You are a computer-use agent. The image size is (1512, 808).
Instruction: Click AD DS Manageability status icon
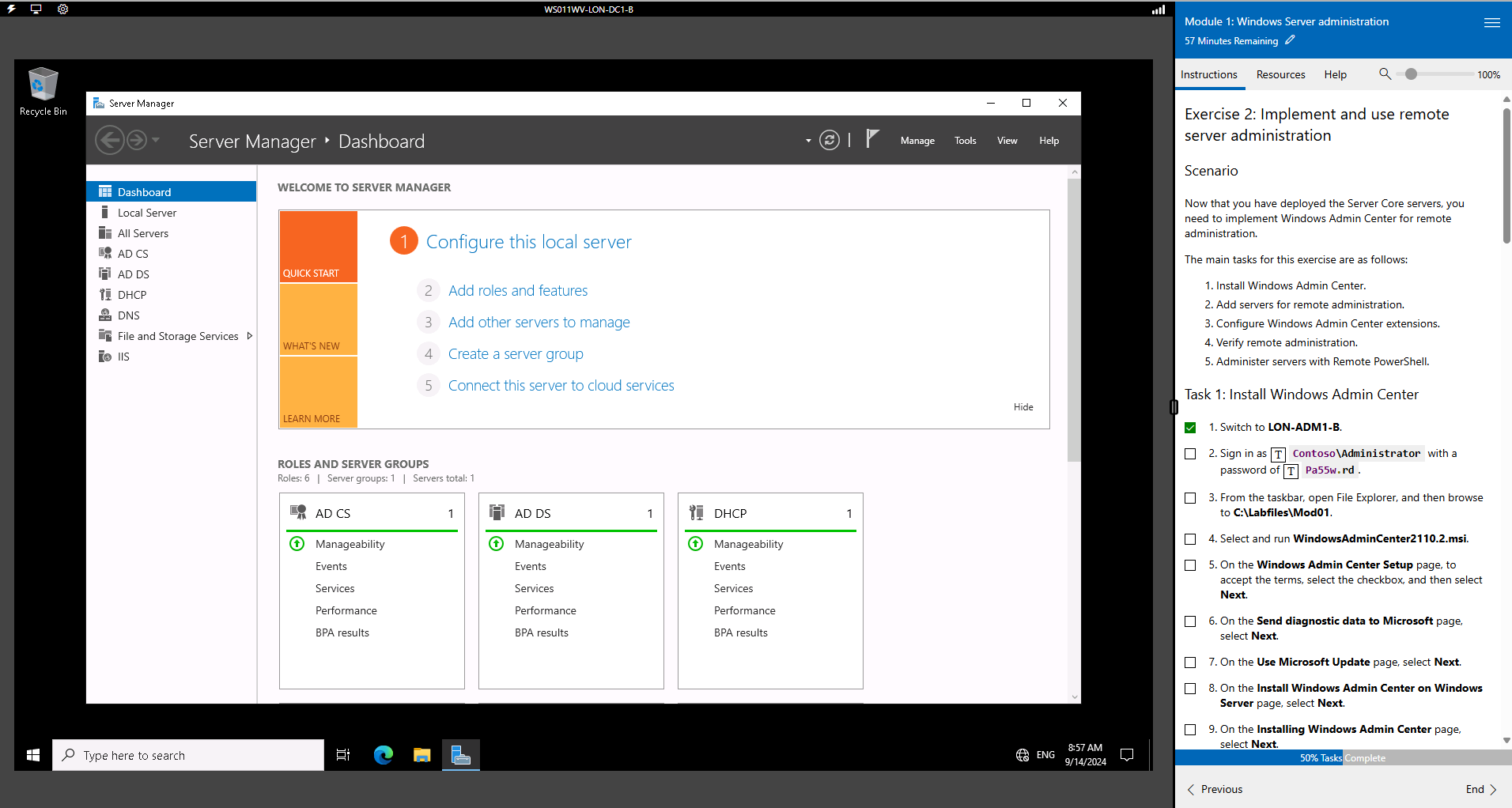496,543
